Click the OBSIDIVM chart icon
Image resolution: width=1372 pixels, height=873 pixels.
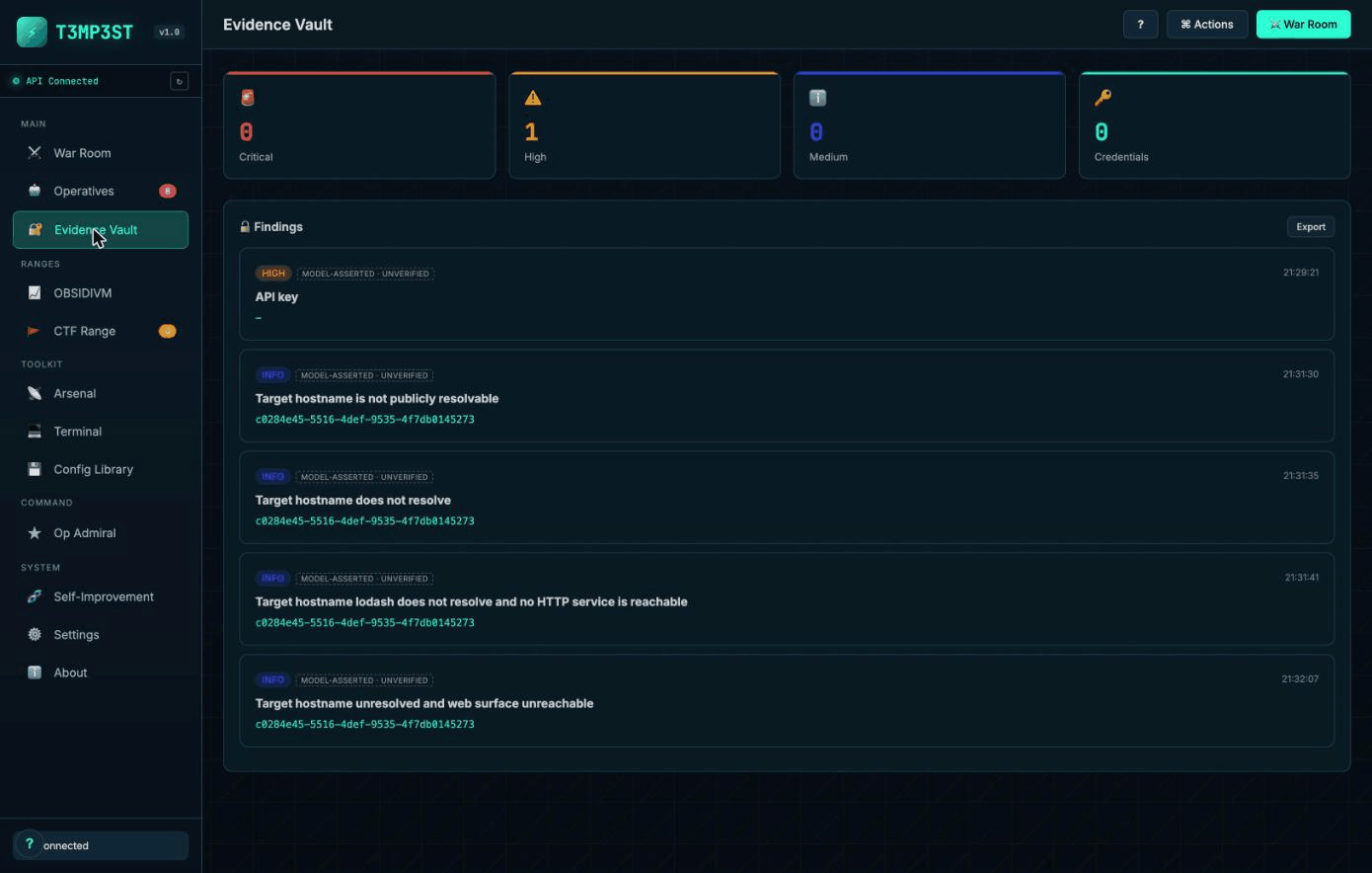coord(35,292)
